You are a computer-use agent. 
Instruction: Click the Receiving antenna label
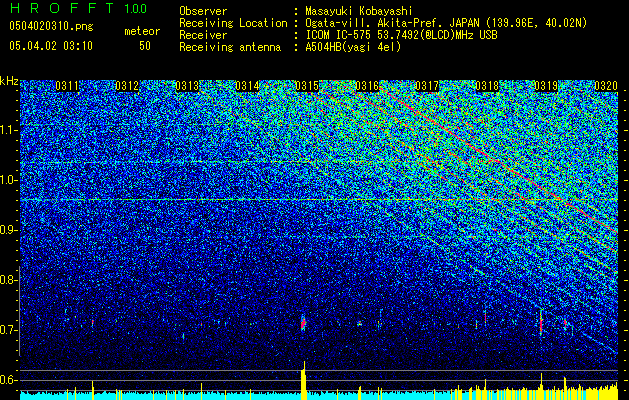coord(230,47)
